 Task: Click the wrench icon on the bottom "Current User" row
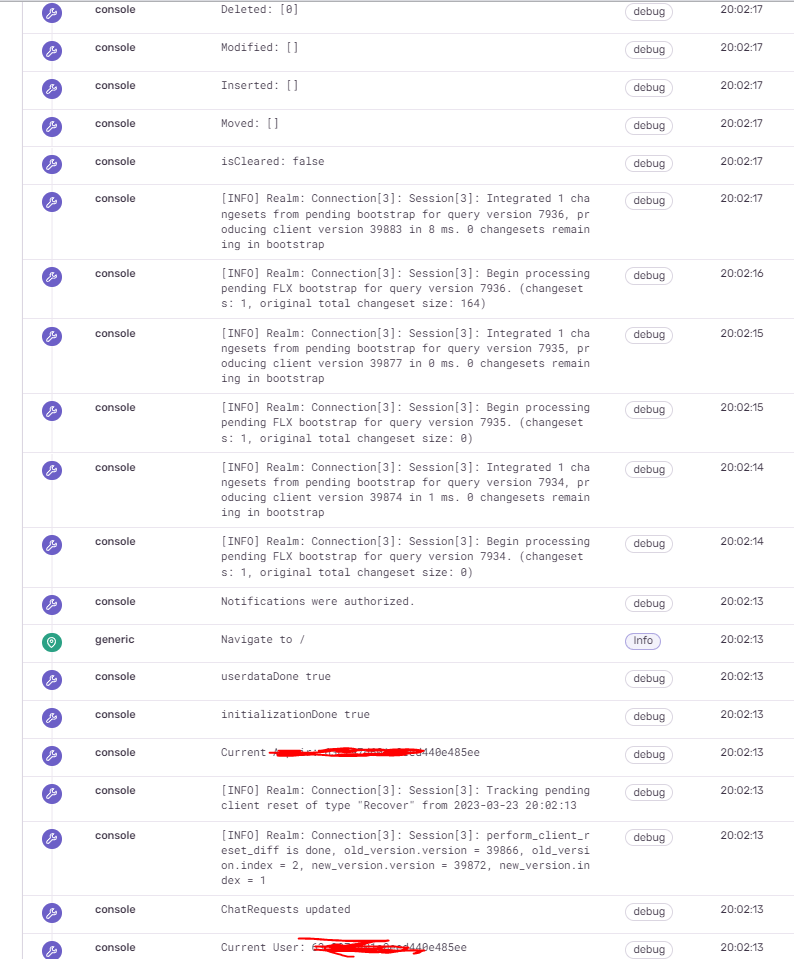pyautogui.click(x=51, y=948)
